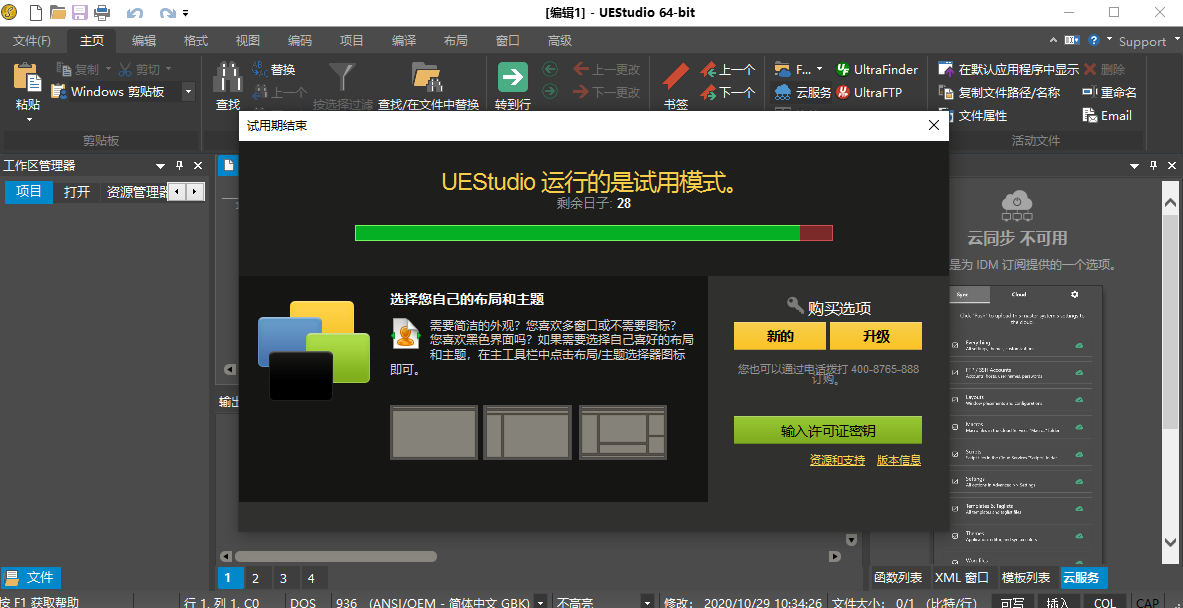The width and height of the screenshot is (1183, 608).
Task: Open 云服务 in the ribbon
Action: pyautogui.click(x=803, y=92)
